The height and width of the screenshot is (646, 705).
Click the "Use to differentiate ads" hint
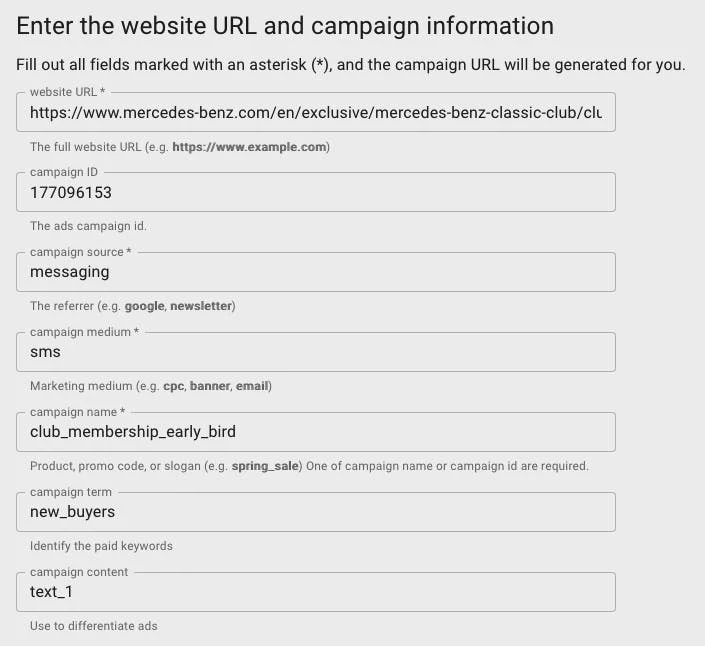coord(94,626)
